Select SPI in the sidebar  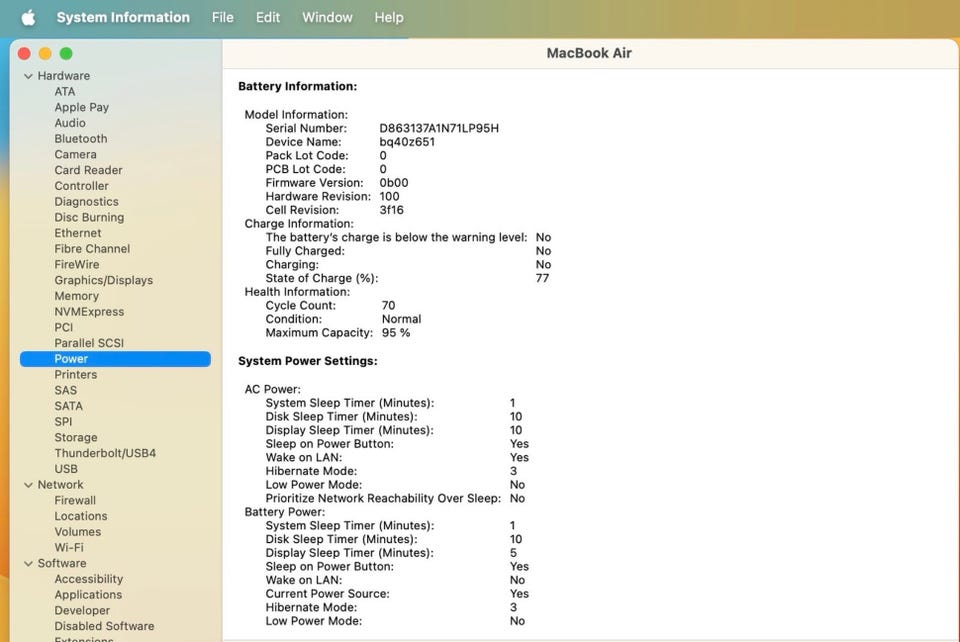[63, 422]
